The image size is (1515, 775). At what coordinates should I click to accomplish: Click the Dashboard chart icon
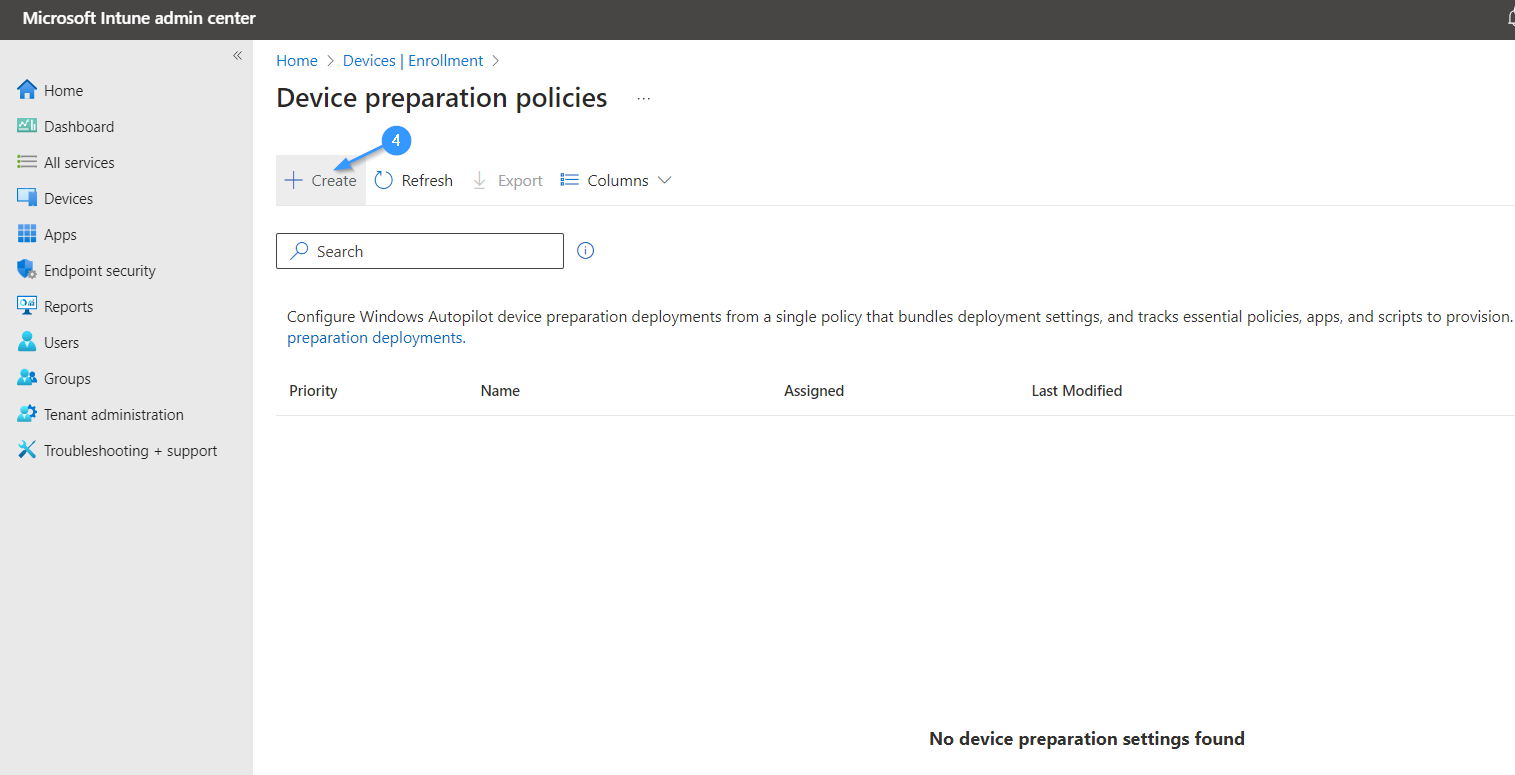[x=27, y=126]
